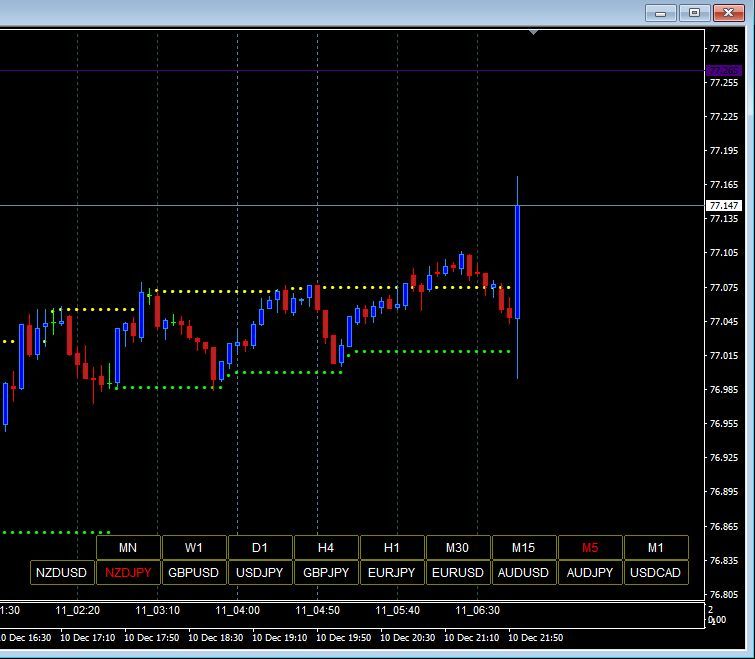
Task: Click the latest tall blue candlestick
Action: [x=518, y=262]
